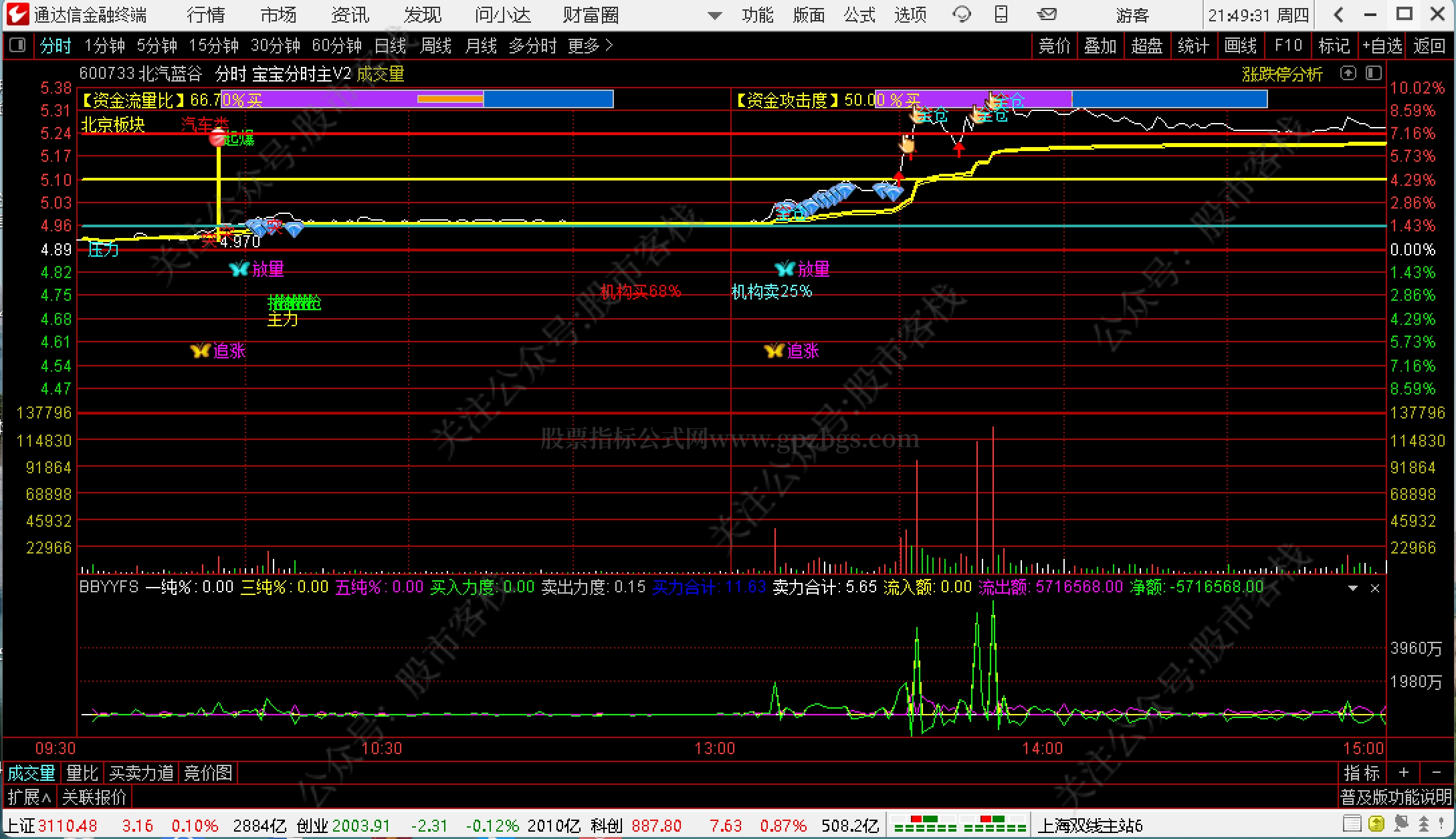Click the list view icon in status bar
Screen dimensions: 1456x839
click(x=1352, y=824)
